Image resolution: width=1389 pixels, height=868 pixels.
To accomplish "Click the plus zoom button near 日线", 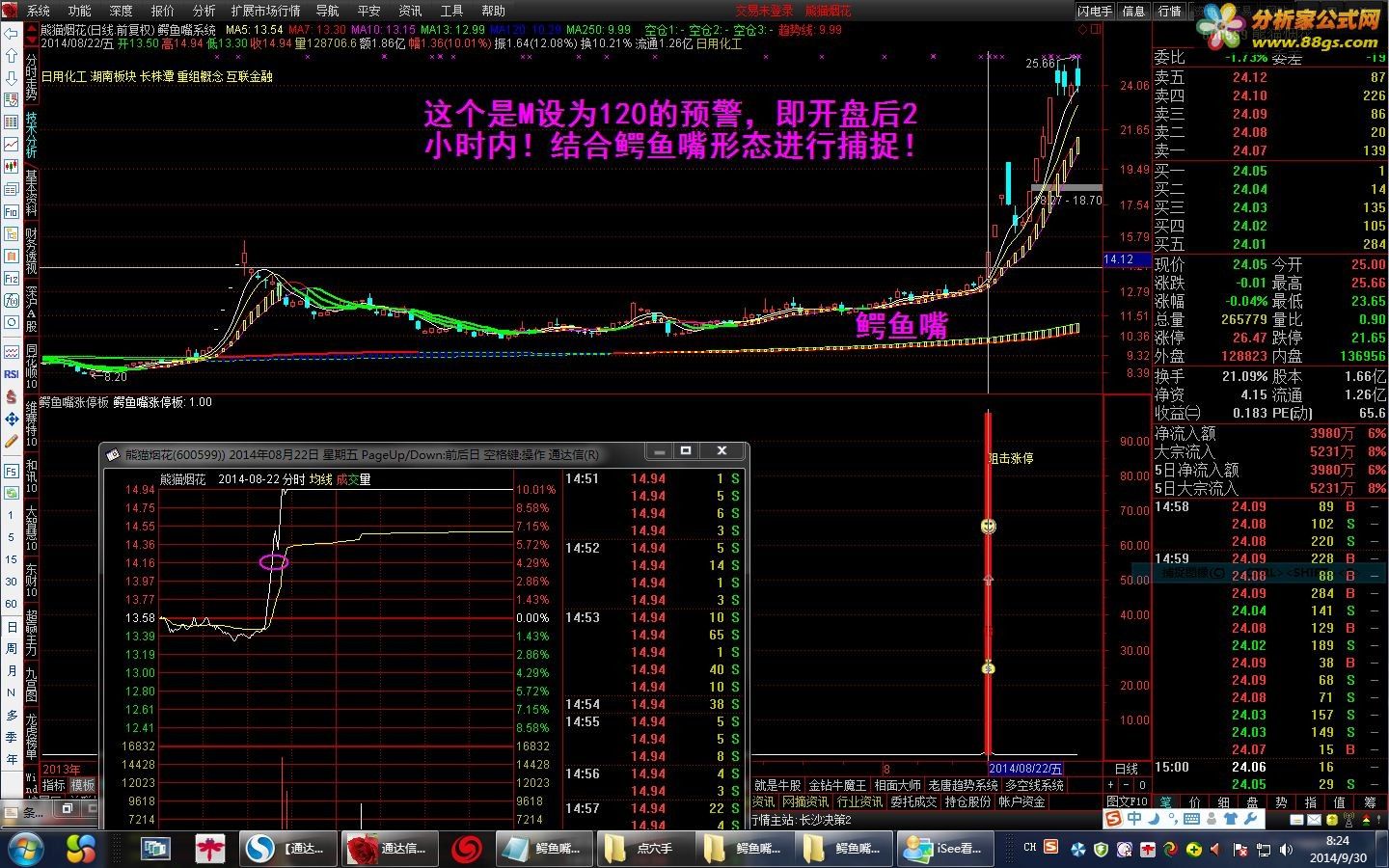I will [1110, 785].
